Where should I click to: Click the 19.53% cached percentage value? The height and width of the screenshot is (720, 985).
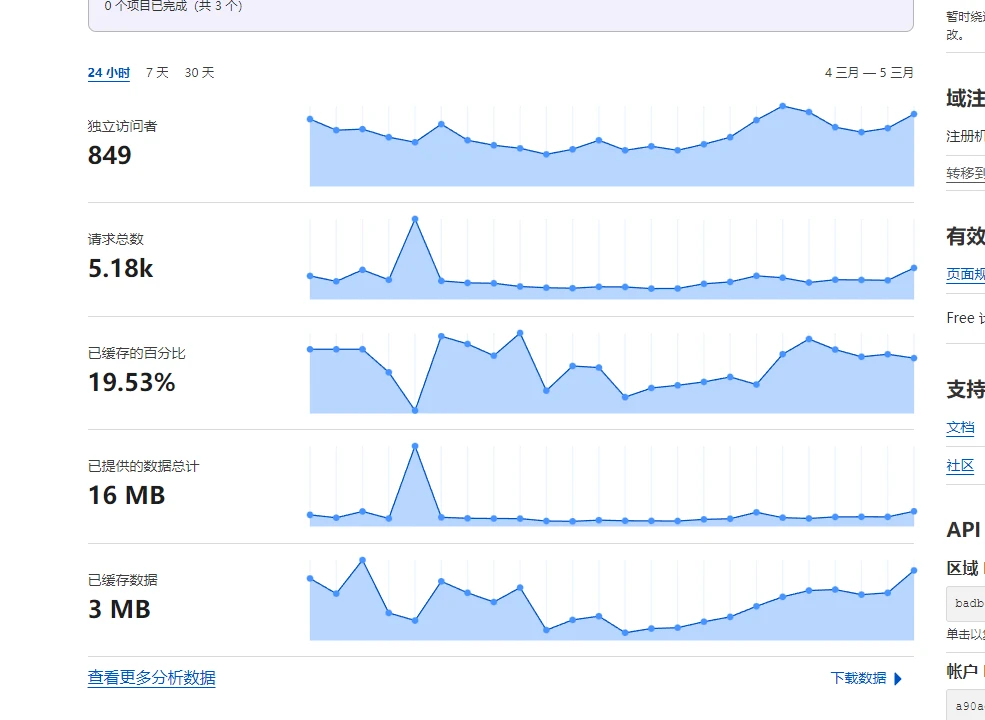pos(131,382)
